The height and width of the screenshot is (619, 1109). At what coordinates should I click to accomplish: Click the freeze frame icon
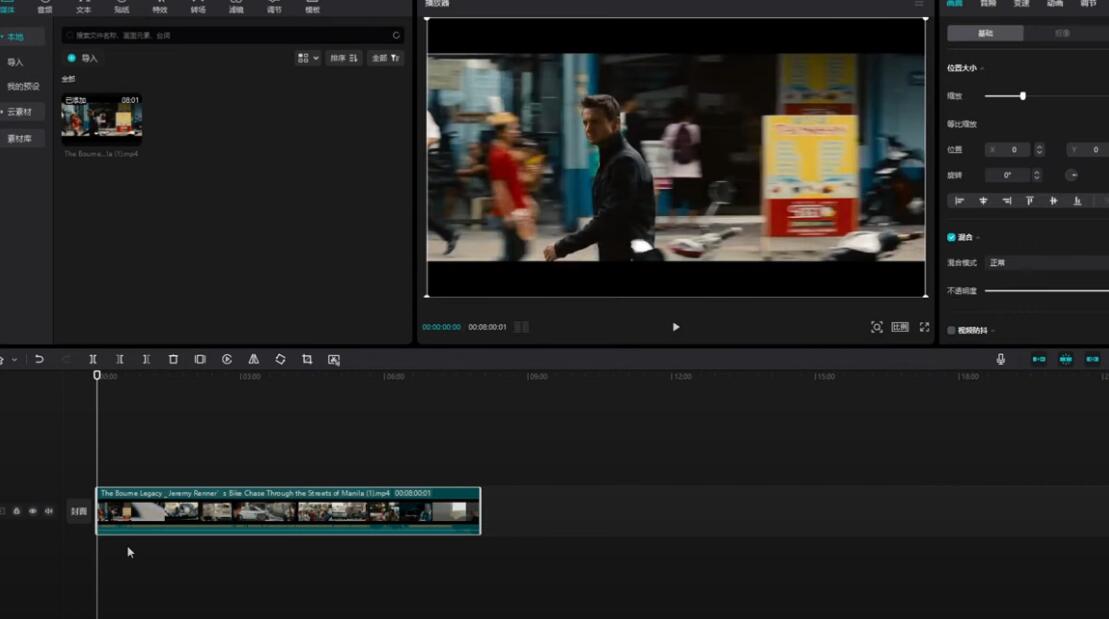200,359
